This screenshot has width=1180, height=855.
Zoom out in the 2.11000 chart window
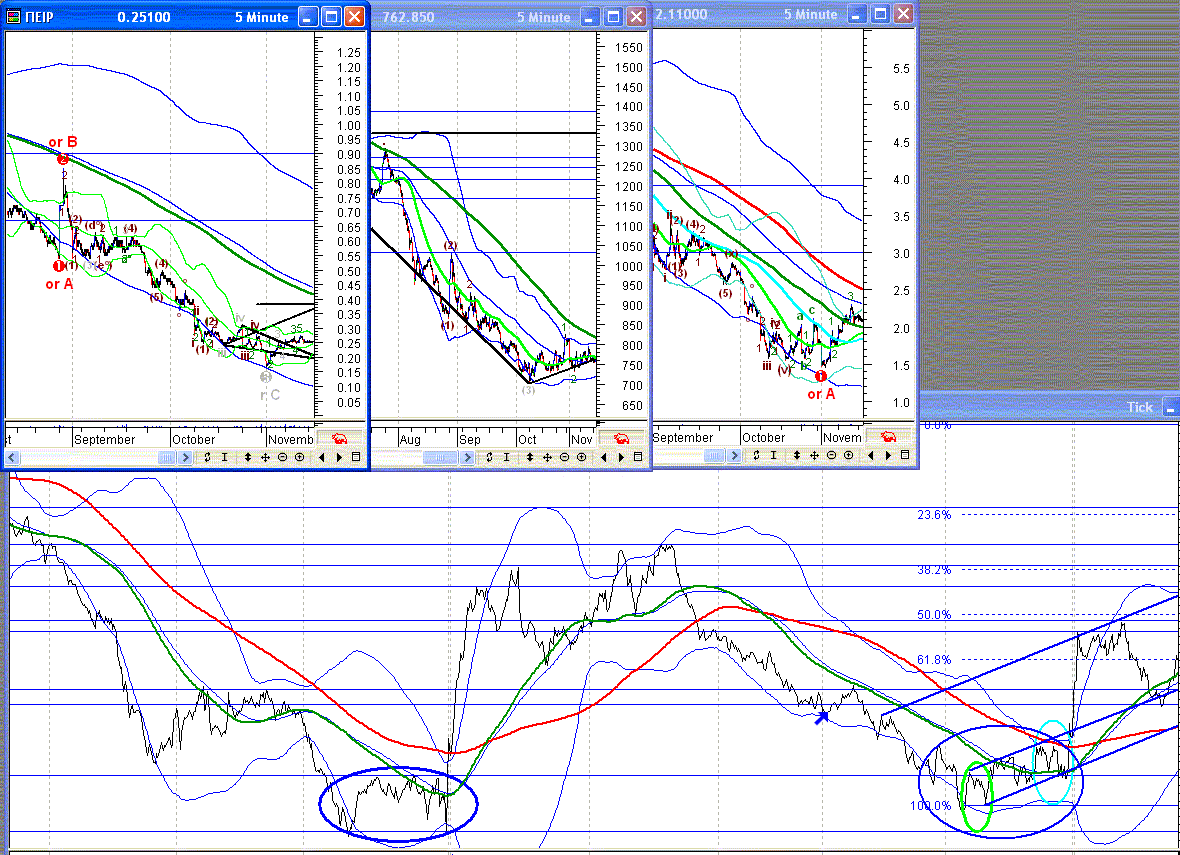click(832, 455)
